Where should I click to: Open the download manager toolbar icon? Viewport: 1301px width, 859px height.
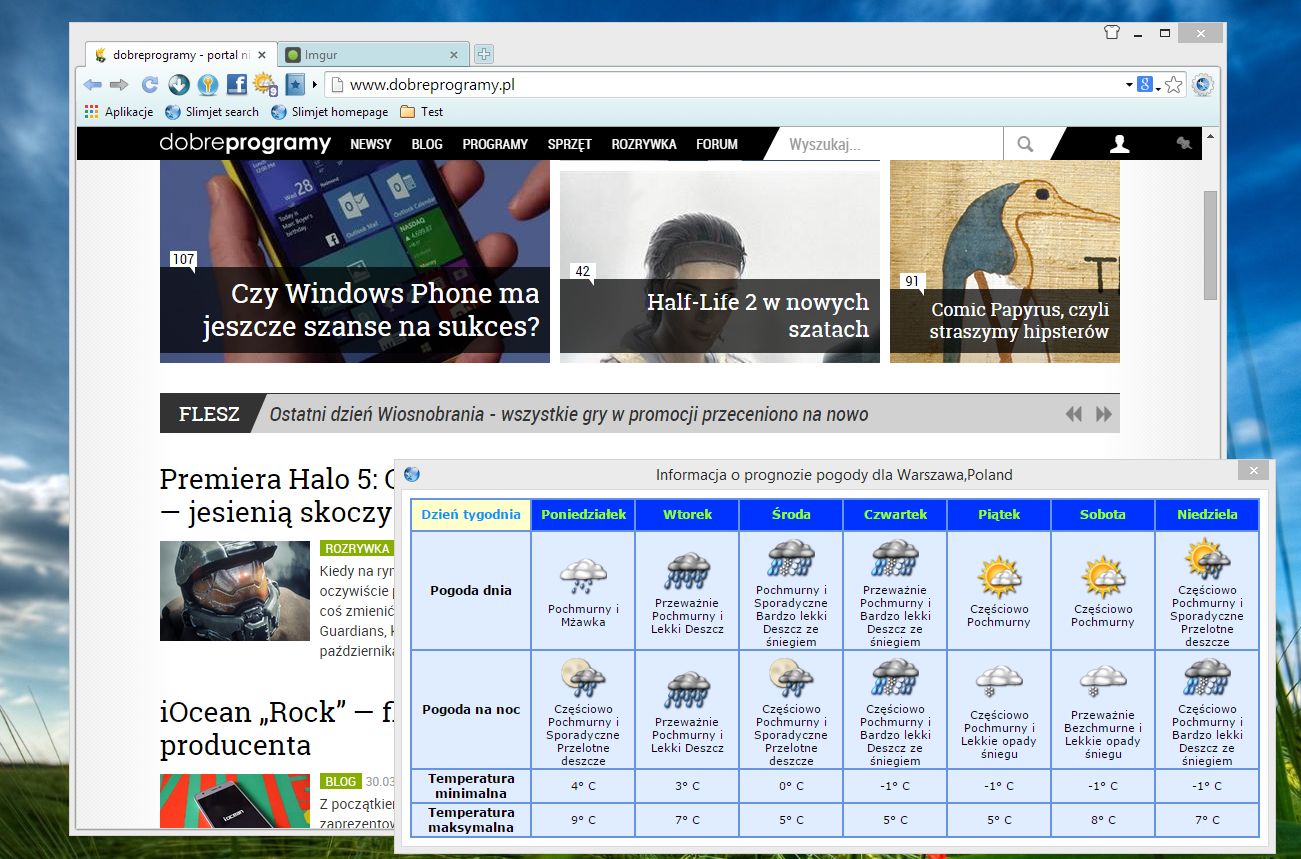(x=179, y=85)
